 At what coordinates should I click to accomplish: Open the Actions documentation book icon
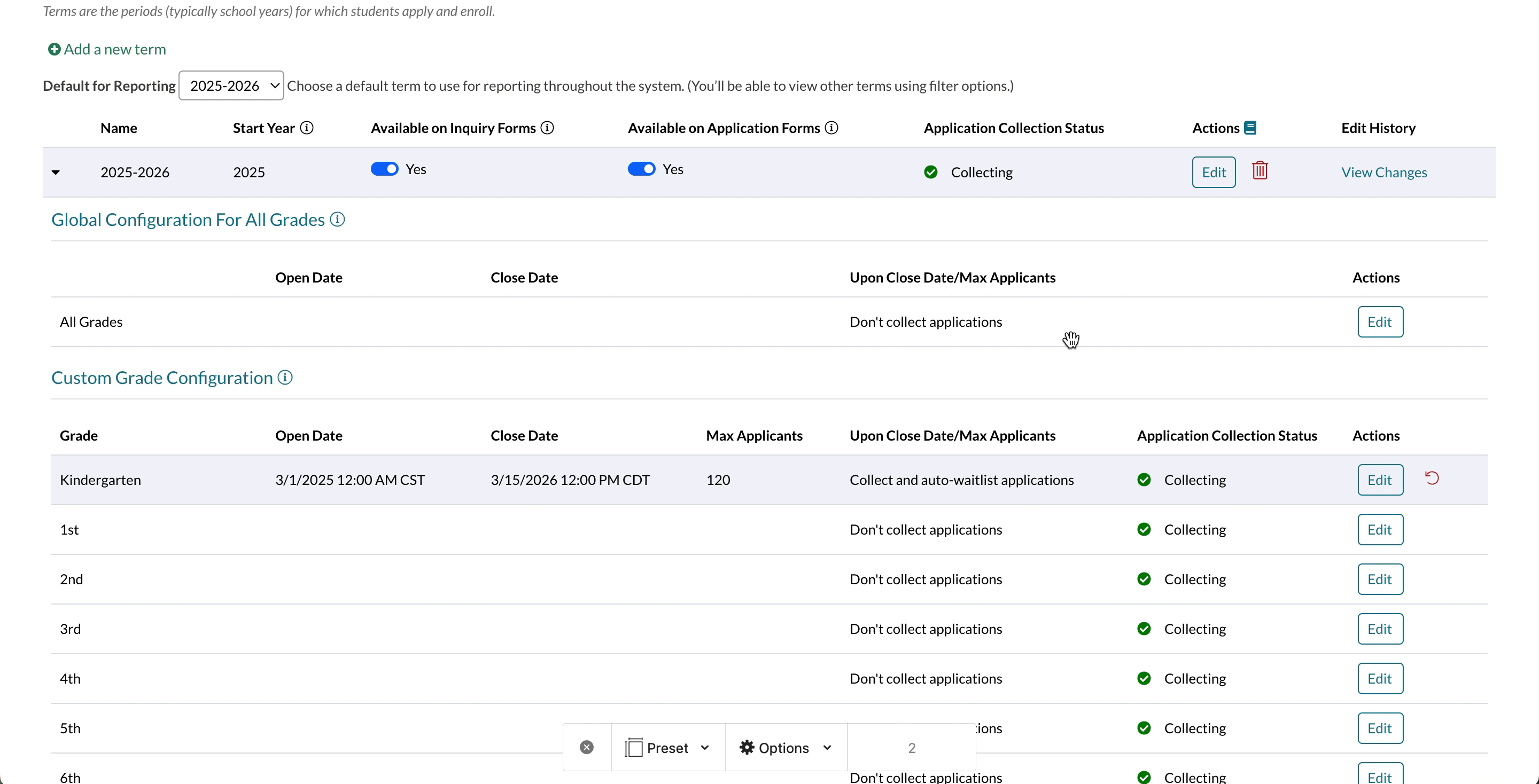click(x=1250, y=128)
